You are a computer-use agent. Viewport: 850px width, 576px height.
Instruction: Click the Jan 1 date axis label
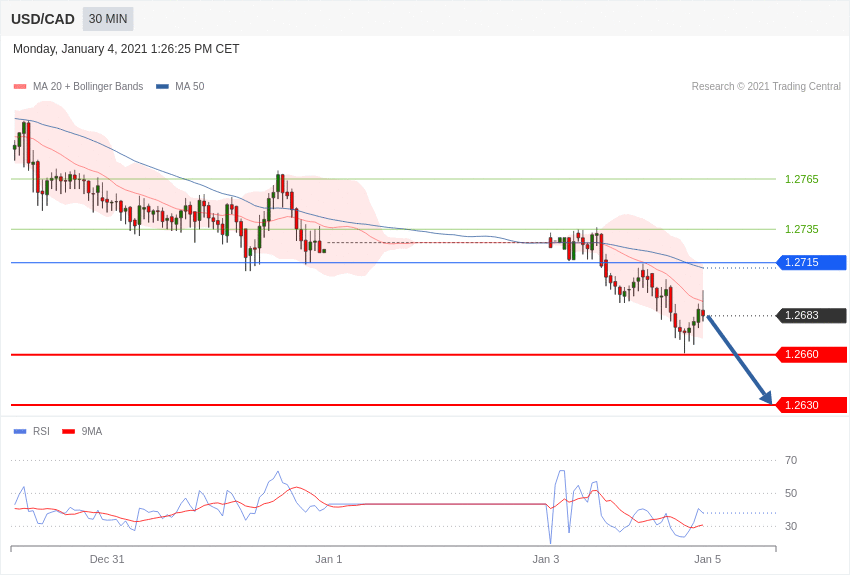(329, 560)
